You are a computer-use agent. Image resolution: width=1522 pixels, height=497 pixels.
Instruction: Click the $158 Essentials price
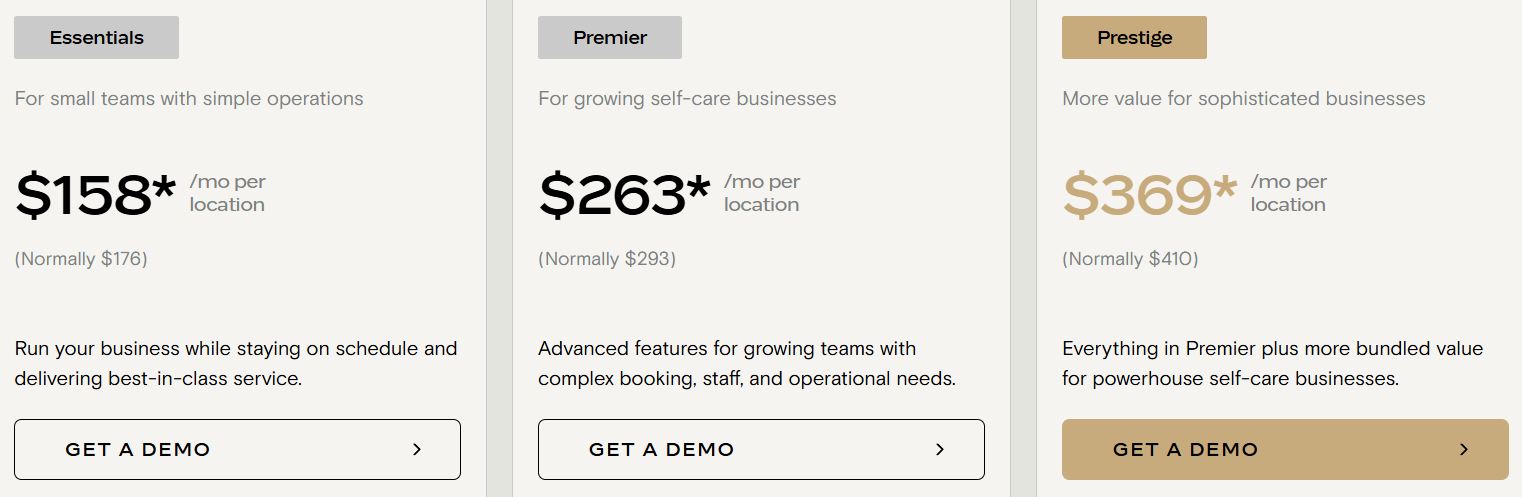coord(95,194)
